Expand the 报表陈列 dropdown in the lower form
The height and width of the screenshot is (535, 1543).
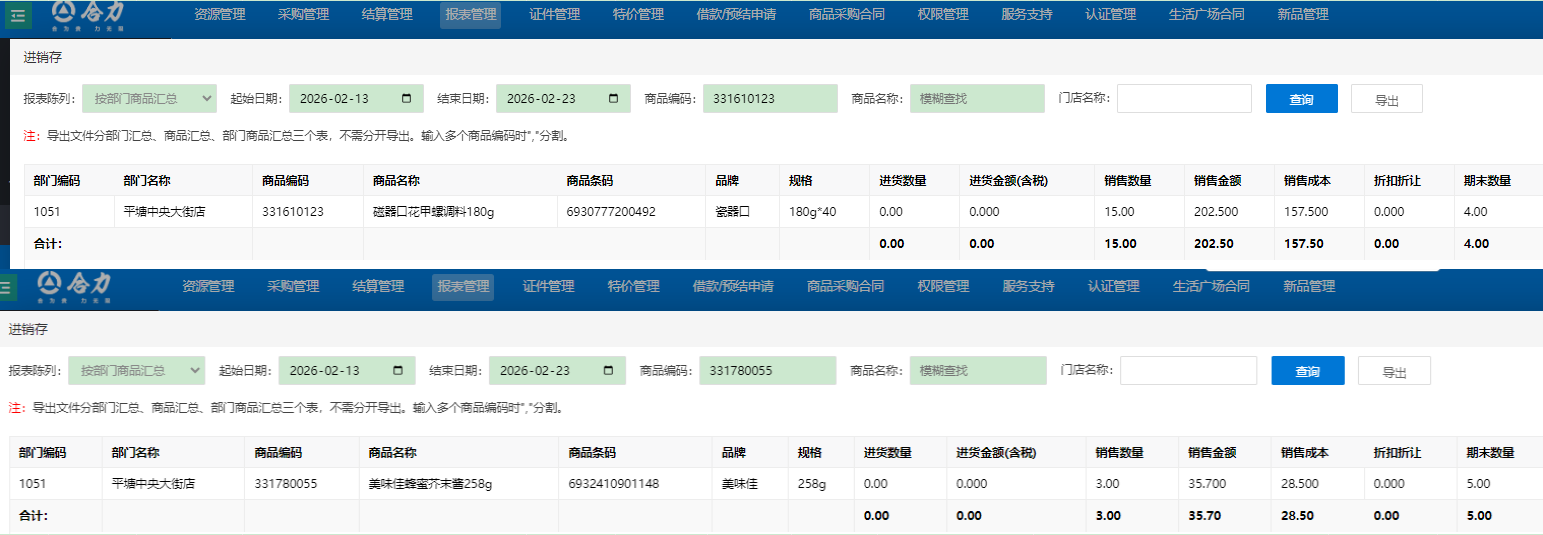pyautogui.click(x=137, y=371)
